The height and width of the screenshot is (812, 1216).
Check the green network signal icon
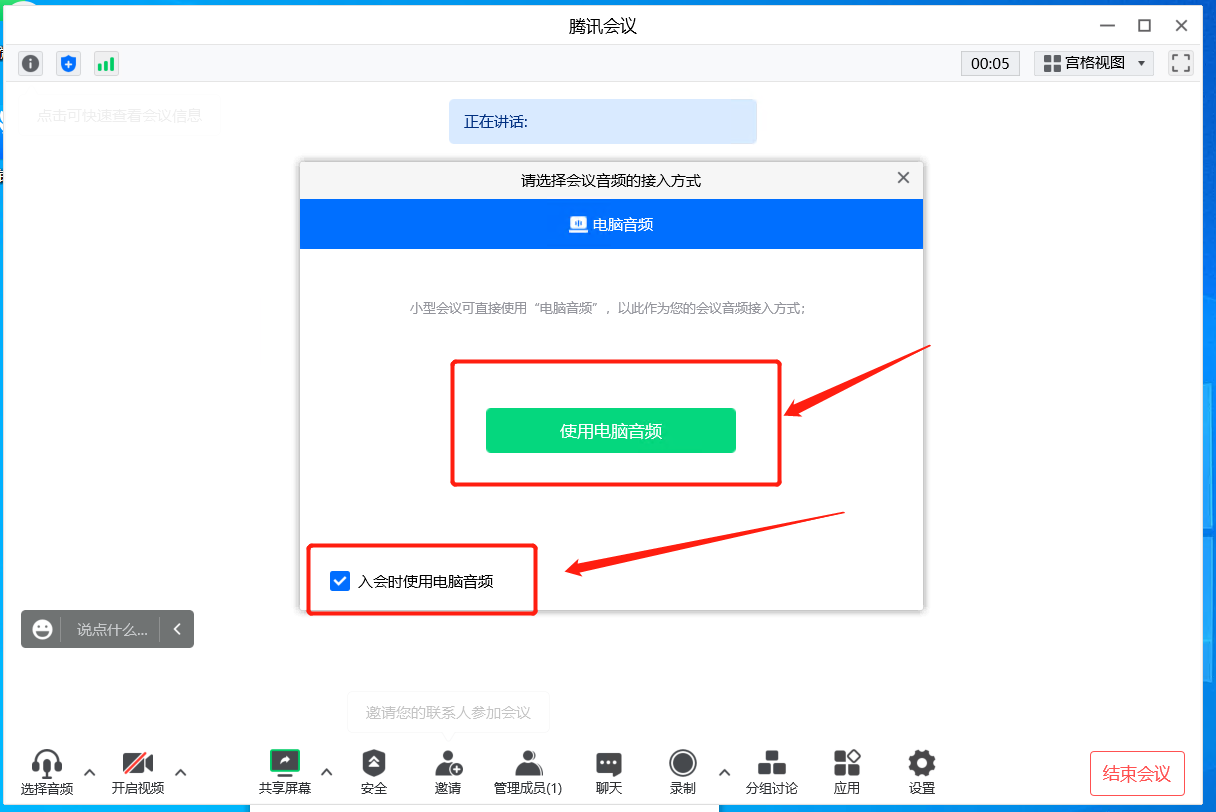point(106,64)
